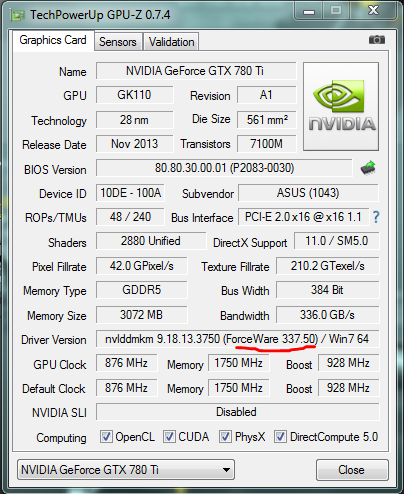Click the Close button
Screen dimensions: 404x494
(352, 470)
